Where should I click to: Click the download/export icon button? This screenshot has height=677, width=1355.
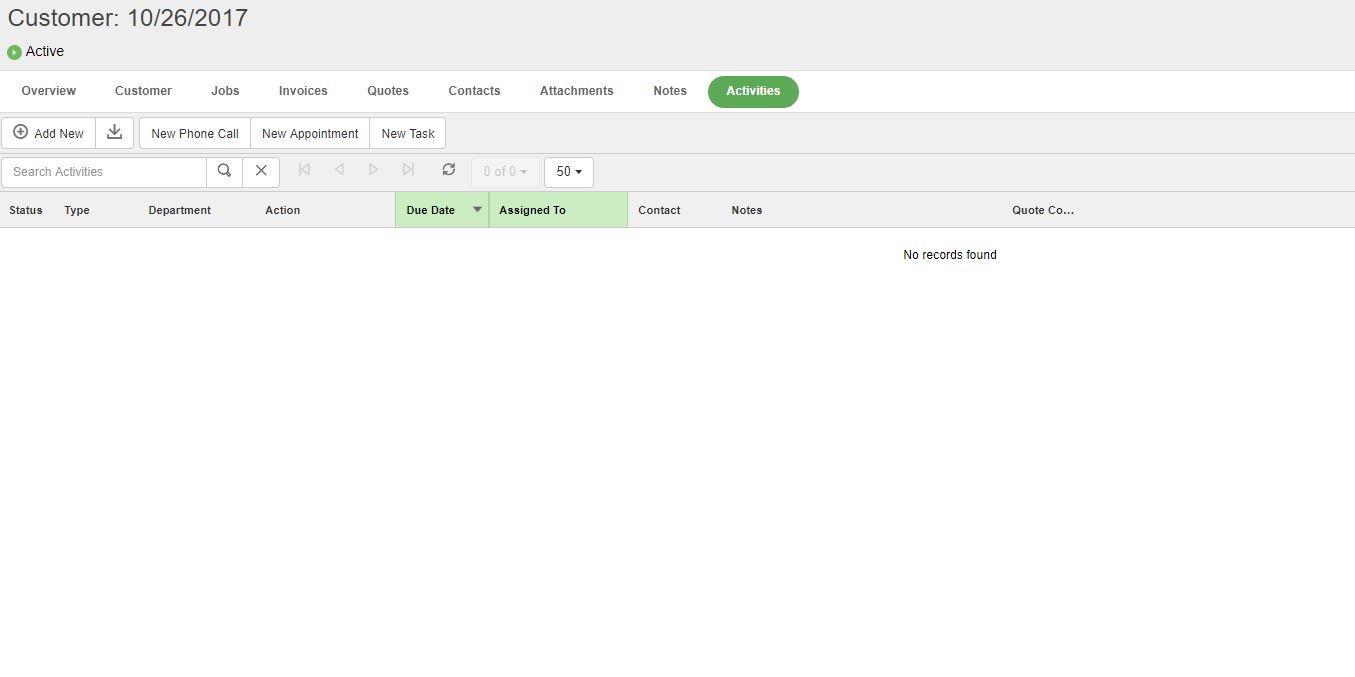pos(115,133)
